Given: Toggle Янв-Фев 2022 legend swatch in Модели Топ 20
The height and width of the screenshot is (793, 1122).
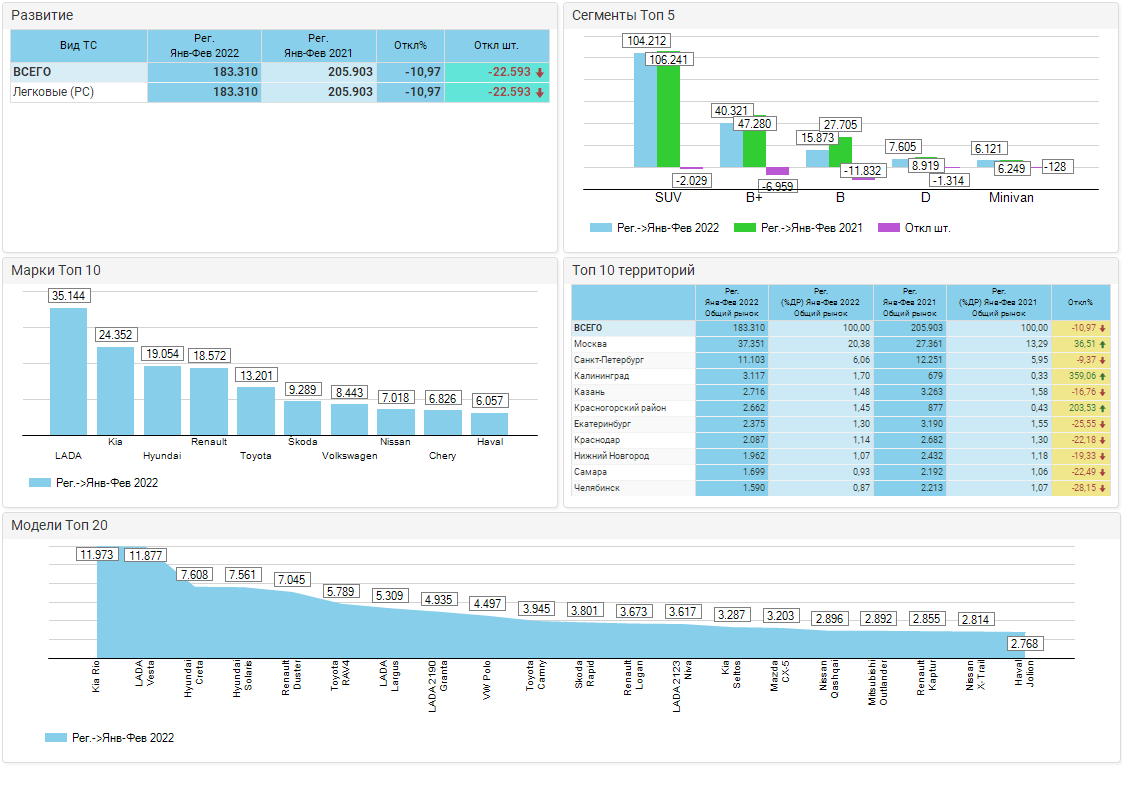Looking at the screenshot, I should click(x=56, y=738).
